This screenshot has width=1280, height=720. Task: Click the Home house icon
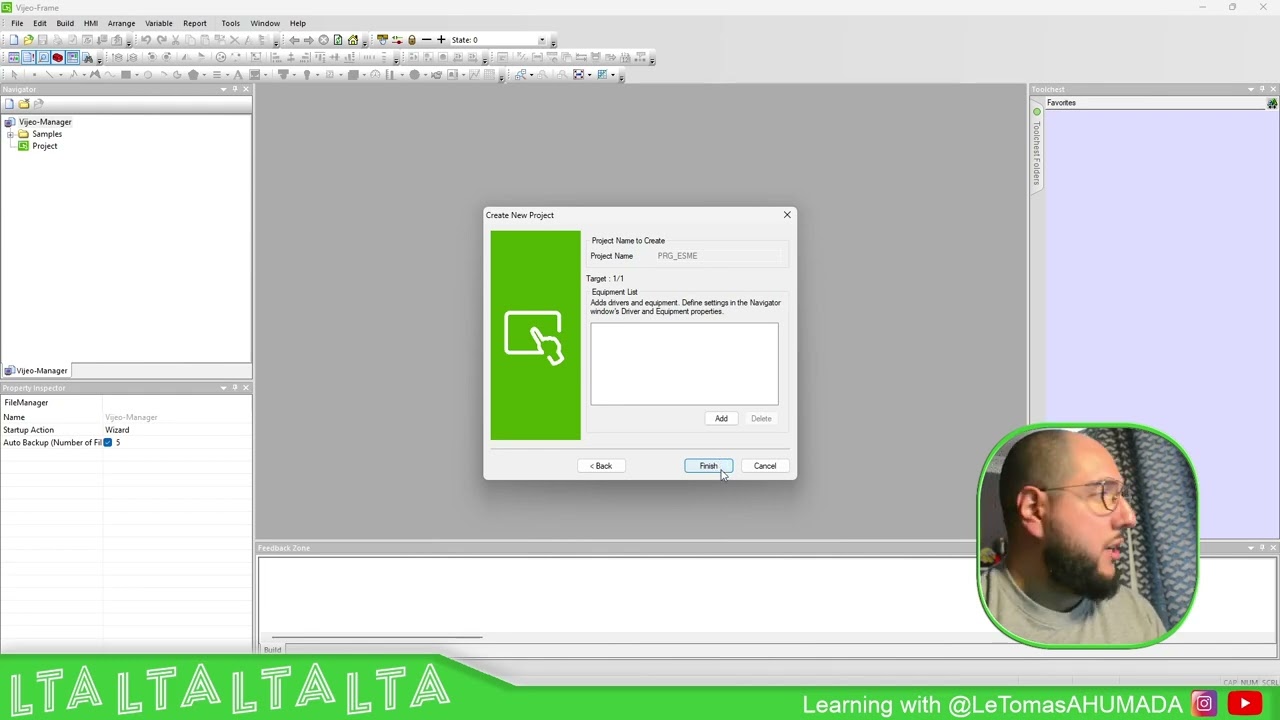click(353, 40)
